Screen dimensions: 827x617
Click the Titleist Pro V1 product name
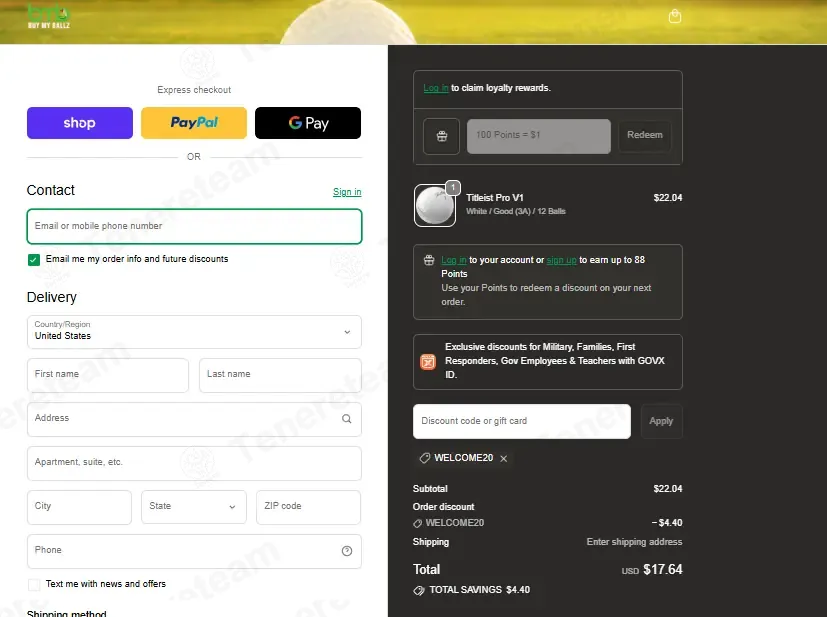click(x=495, y=198)
